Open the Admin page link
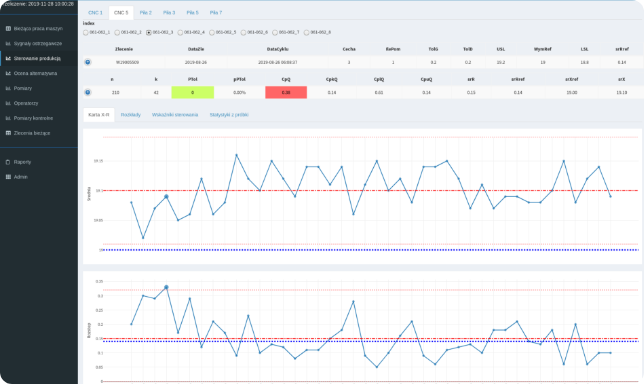 (21, 177)
